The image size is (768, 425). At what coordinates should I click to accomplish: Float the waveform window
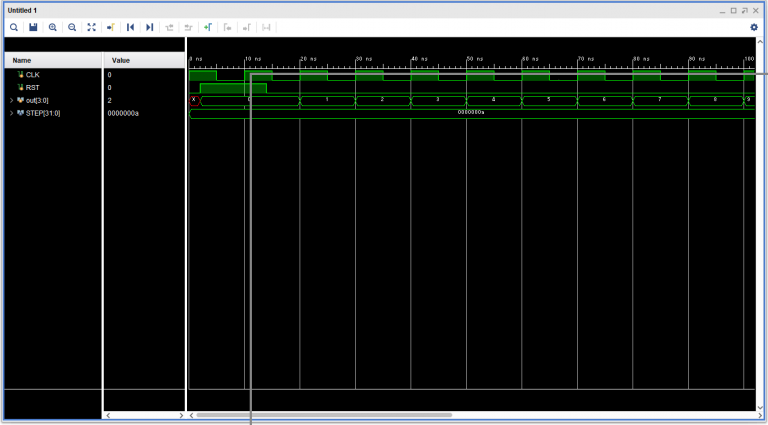[x=744, y=9]
